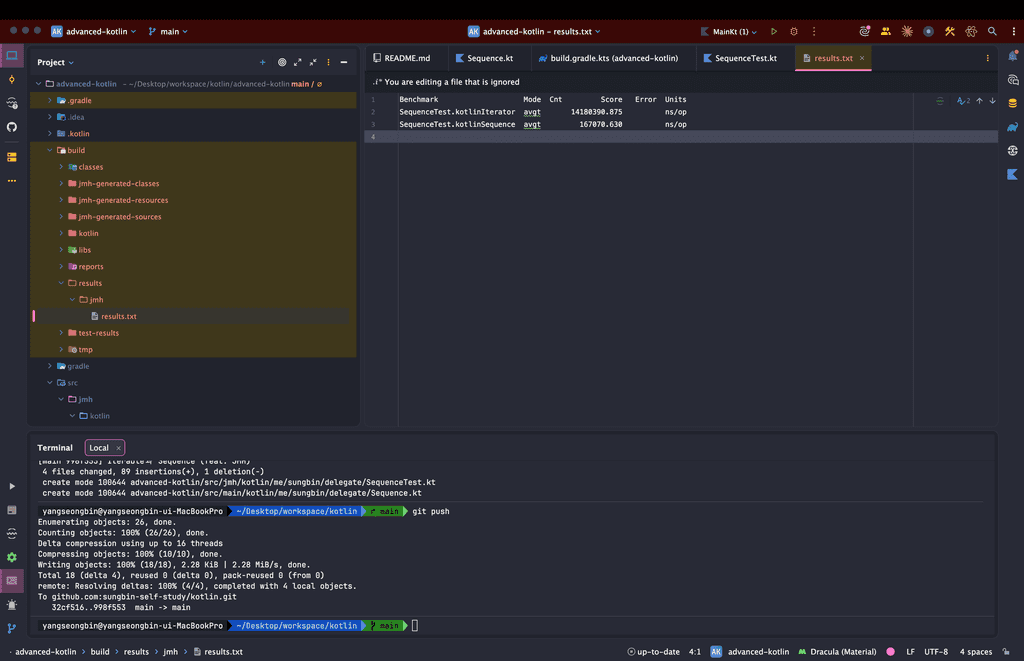This screenshot has height=661, width=1024.
Task: Collapse all in Project panel
Action: click(313, 62)
